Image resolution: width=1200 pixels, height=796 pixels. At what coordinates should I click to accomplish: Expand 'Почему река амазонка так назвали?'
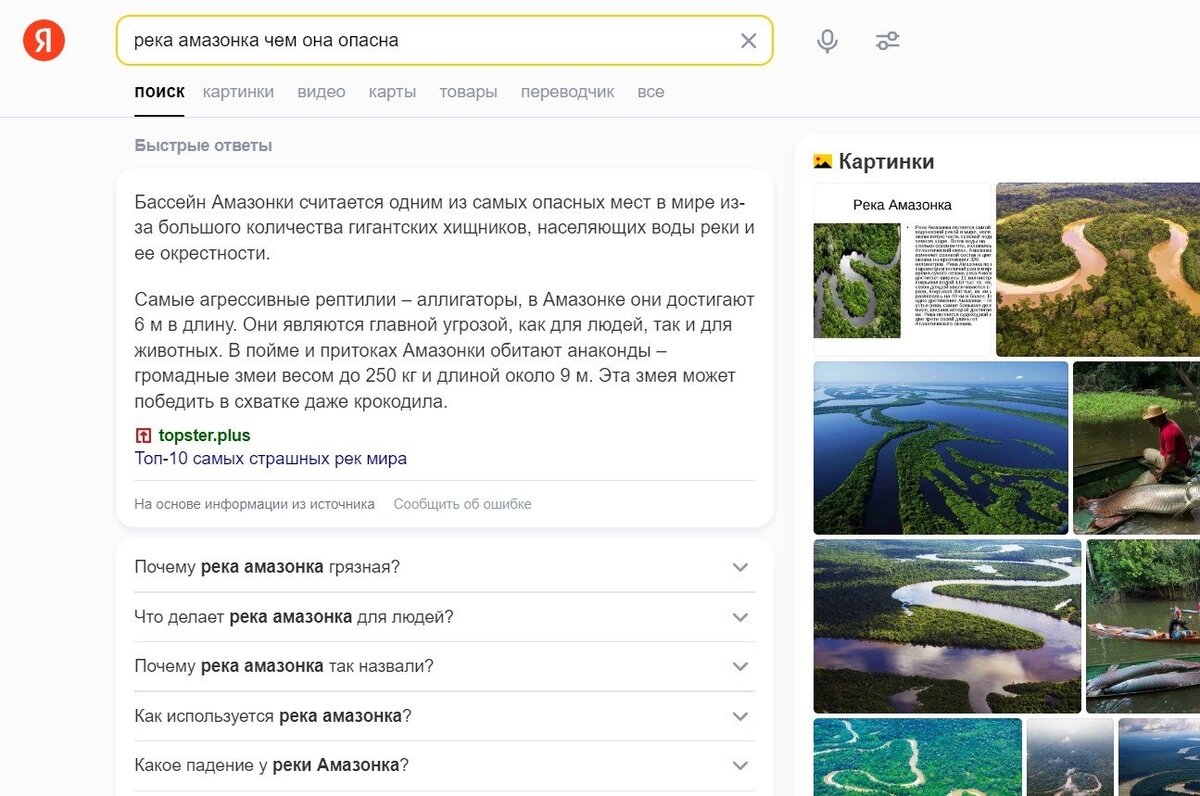[740, 666]
